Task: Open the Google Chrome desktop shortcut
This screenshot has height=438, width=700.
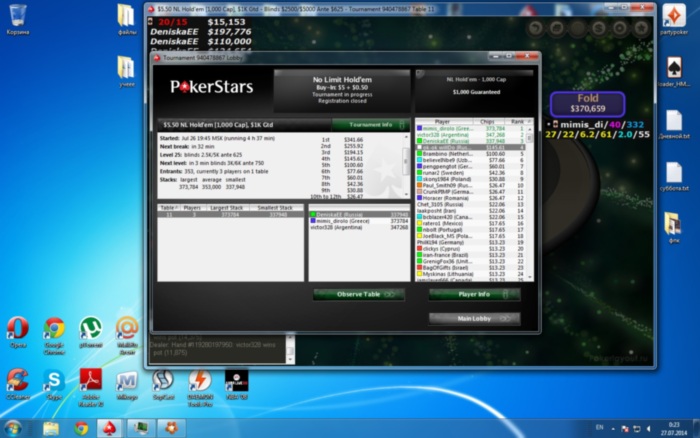Action: tap(54, 335)
